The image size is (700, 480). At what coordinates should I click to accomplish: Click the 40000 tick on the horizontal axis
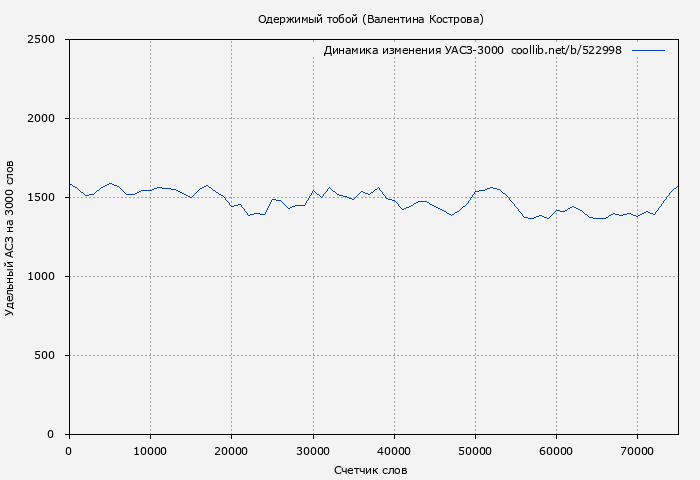pyautogui.click(x=394, y=452)
